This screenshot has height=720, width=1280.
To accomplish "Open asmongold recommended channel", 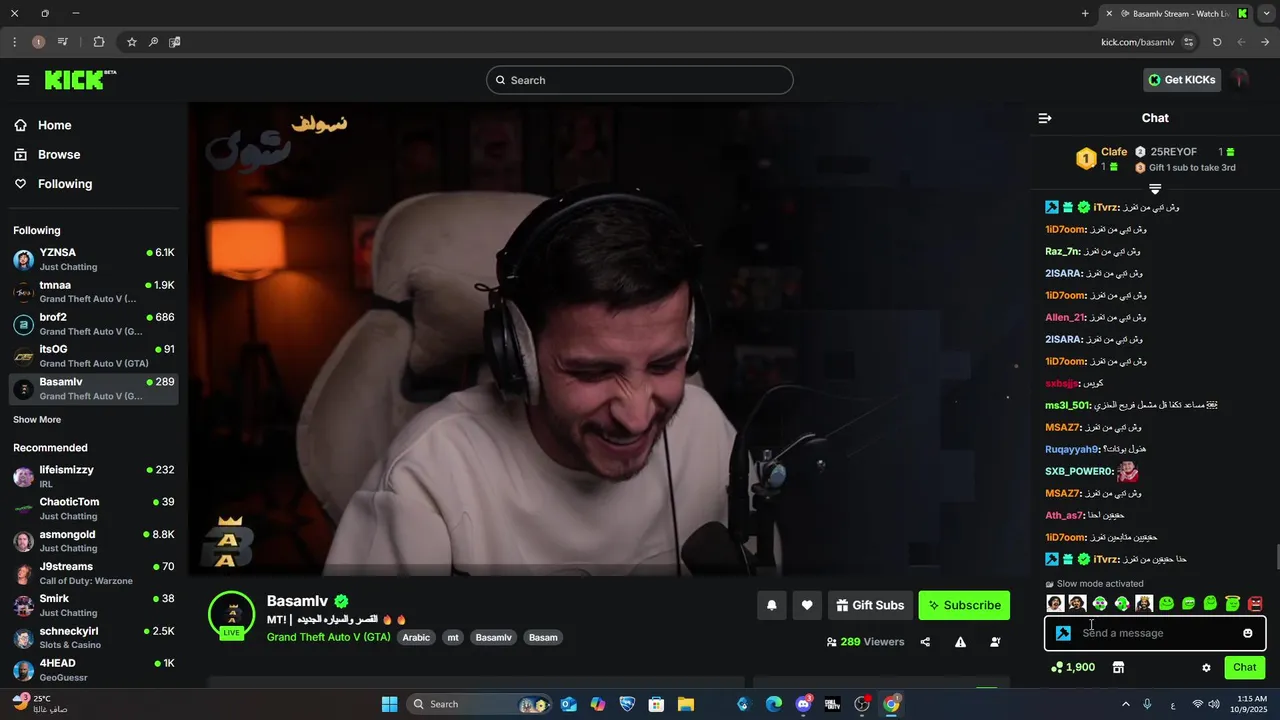I will point(94,541).
